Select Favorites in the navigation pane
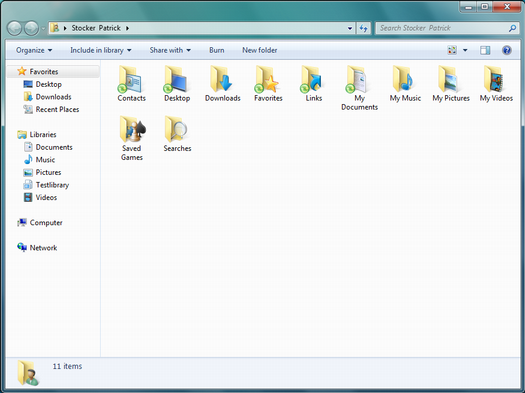This screenshot has height=393, width=525. (x=44, y=72)
